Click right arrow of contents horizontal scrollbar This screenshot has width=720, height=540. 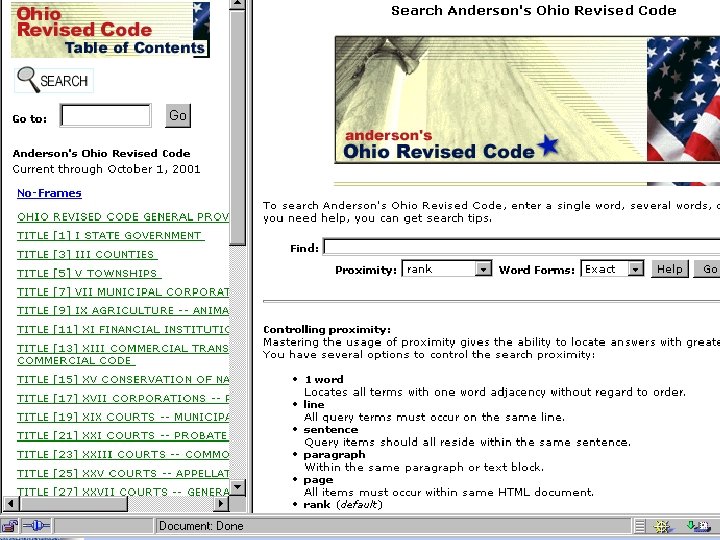221,504
